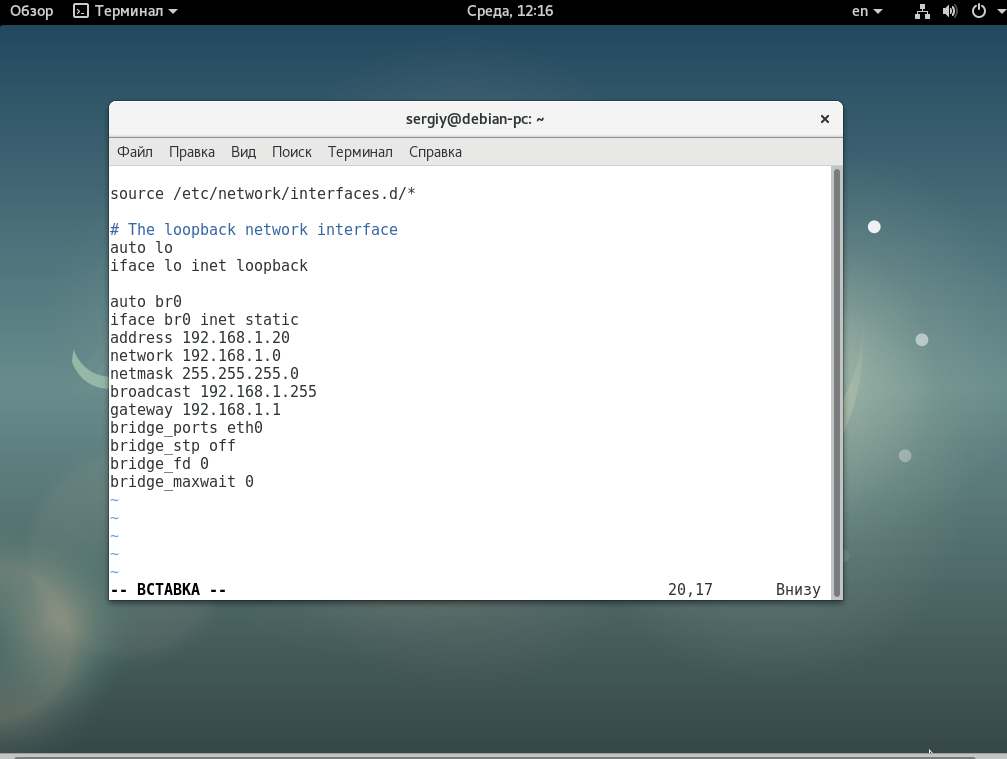Open the Поиск menu
The image size is (1007, 759).
[292, 152]
